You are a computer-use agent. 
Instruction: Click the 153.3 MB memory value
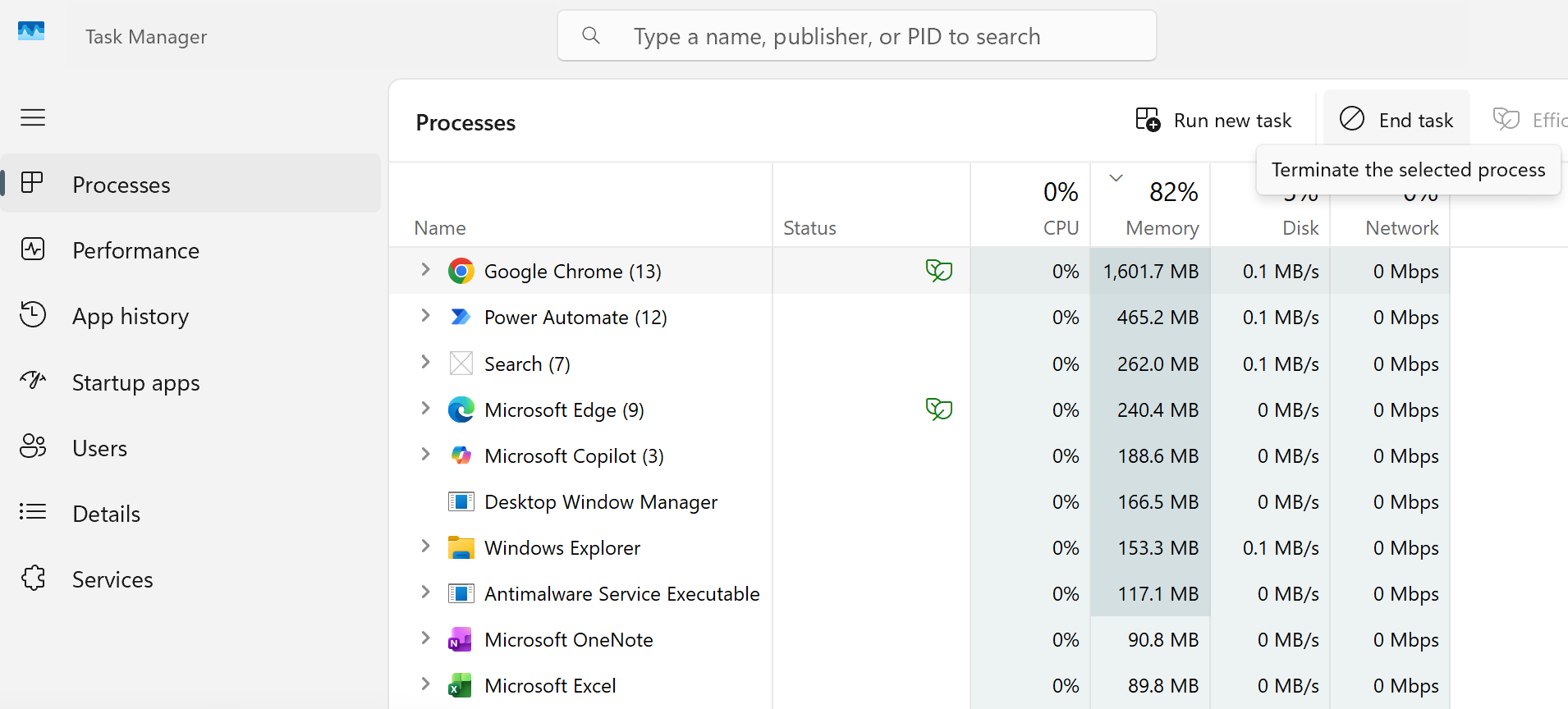tap(1158, 547)
